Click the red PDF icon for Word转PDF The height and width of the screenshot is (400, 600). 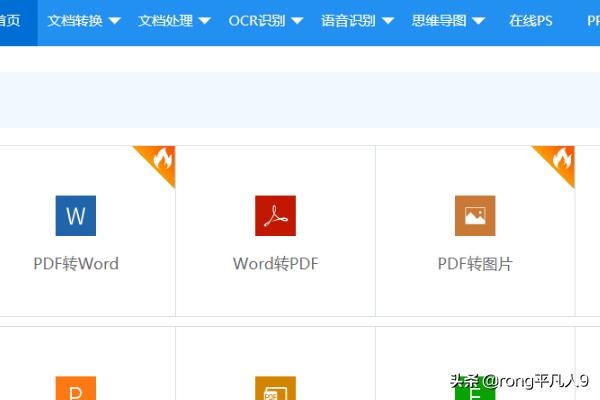click(x=276, y=216)
